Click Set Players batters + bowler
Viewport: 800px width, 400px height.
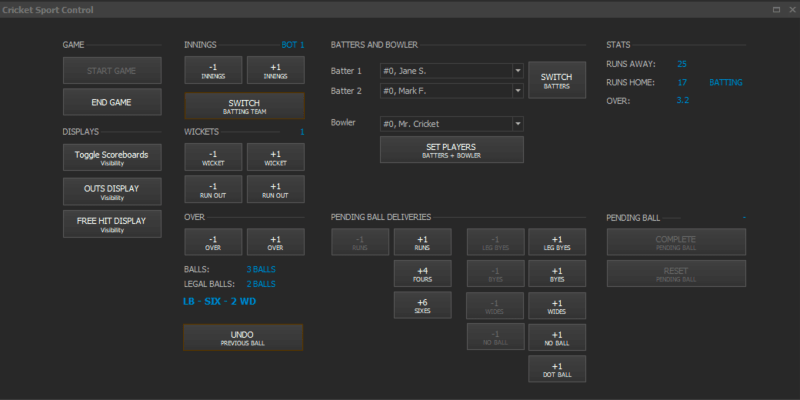point(452,150)
